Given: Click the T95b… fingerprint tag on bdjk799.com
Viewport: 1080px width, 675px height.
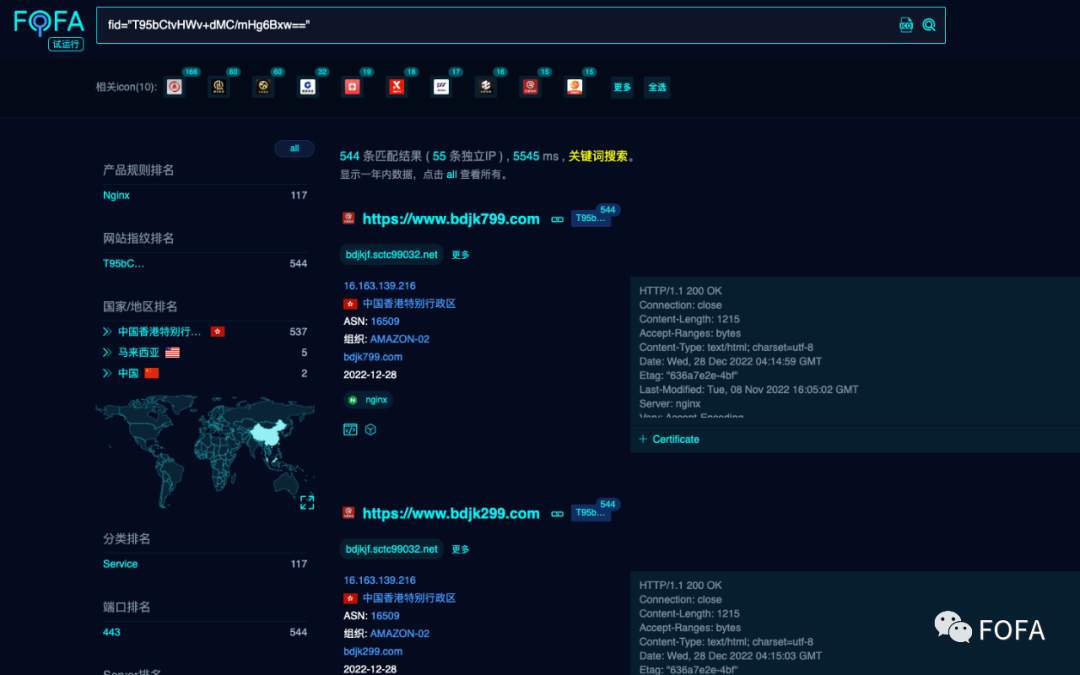Looking at the screenshot, I should tap(590, 218).
